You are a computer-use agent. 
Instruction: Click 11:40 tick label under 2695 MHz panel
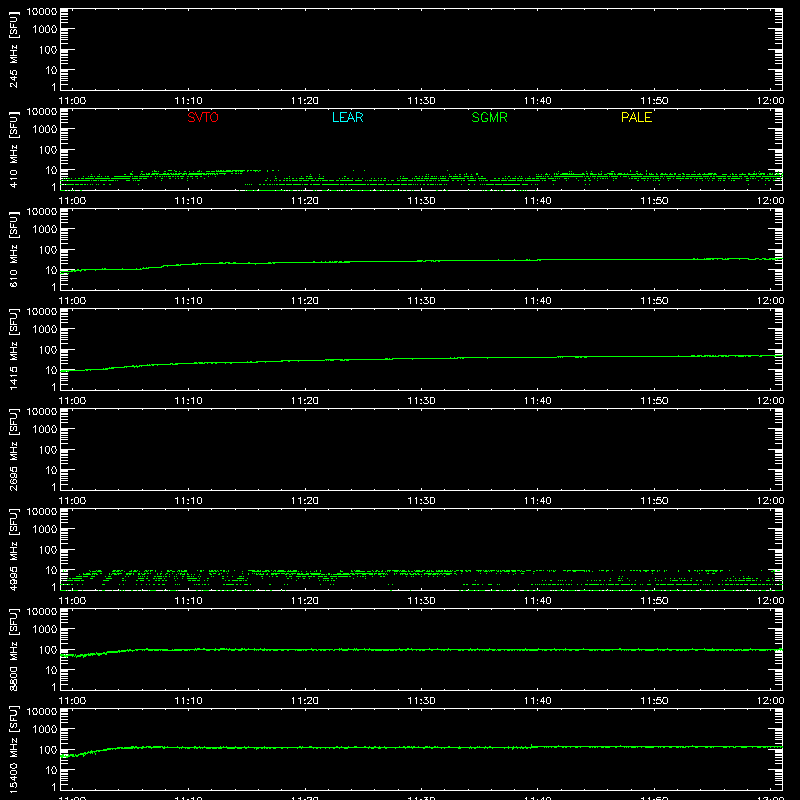(538, 501)
